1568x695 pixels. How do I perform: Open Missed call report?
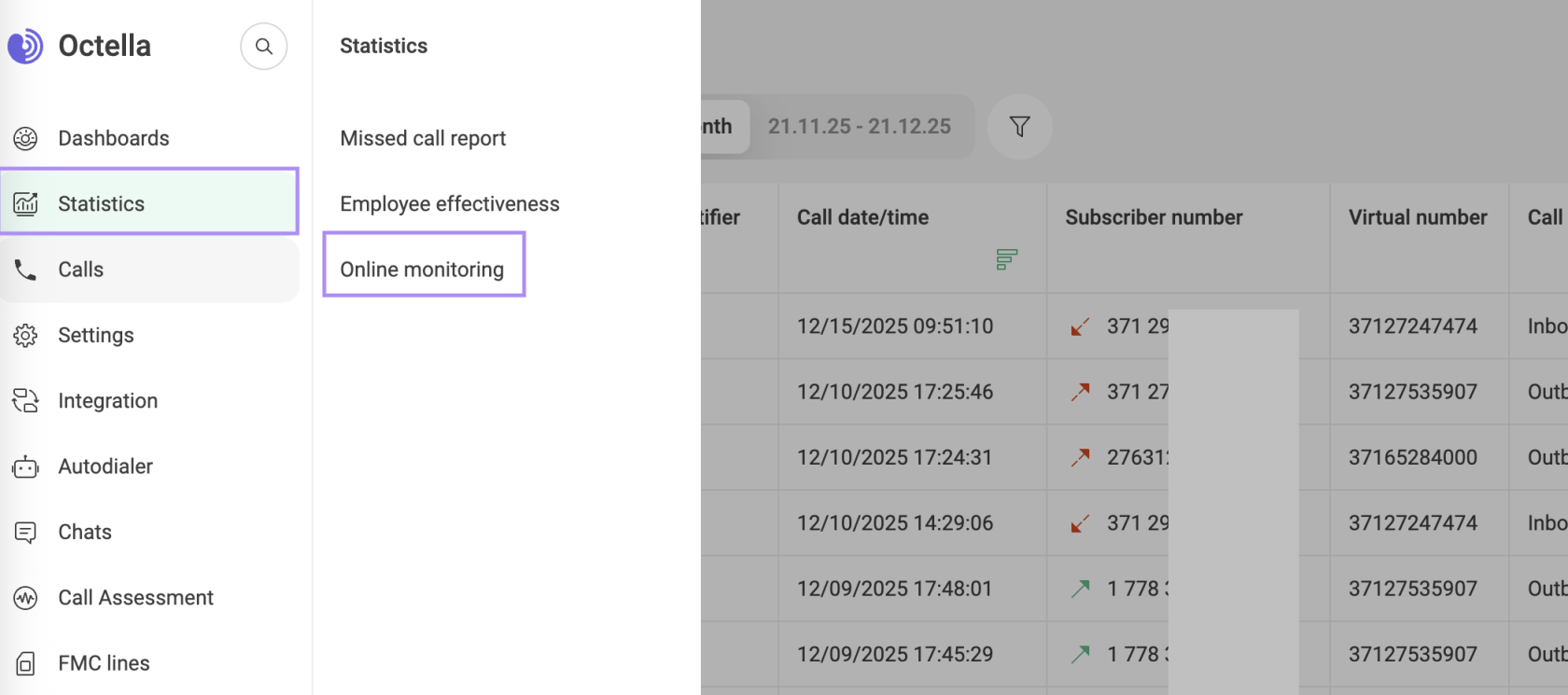click(x=423, y=139)
